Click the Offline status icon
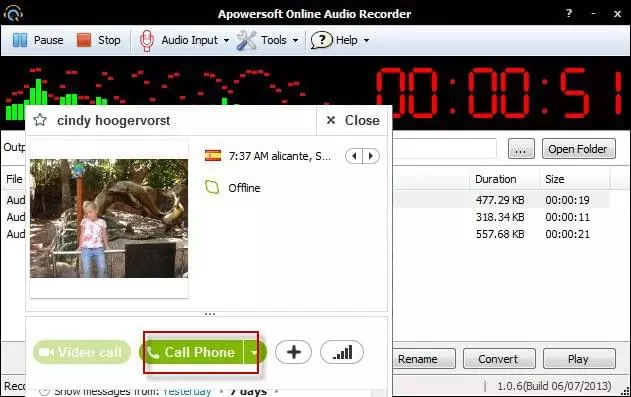The image size is (631, 397). [x=212, y=187]
